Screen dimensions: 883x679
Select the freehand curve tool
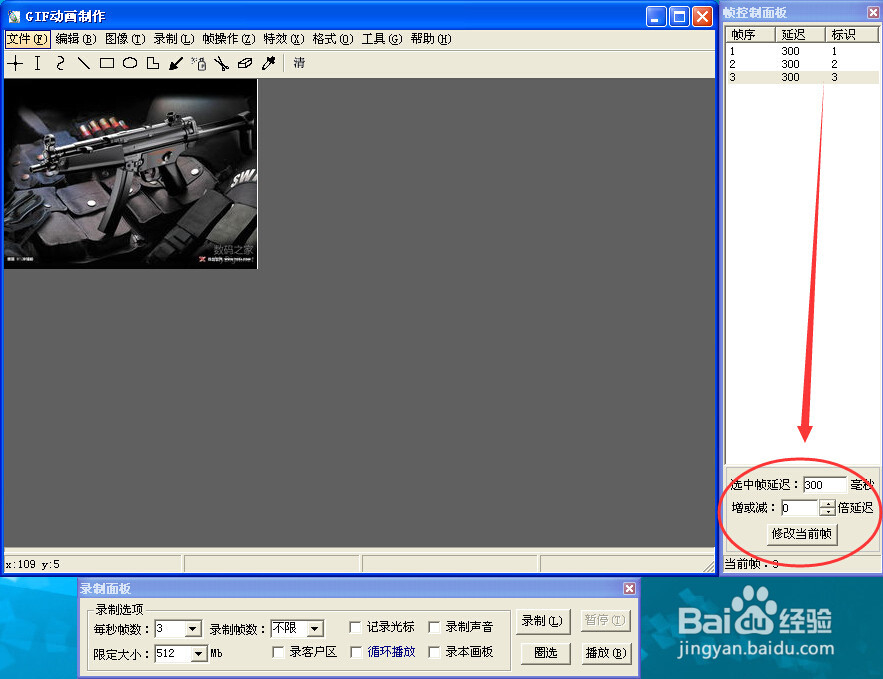point(60,63)
